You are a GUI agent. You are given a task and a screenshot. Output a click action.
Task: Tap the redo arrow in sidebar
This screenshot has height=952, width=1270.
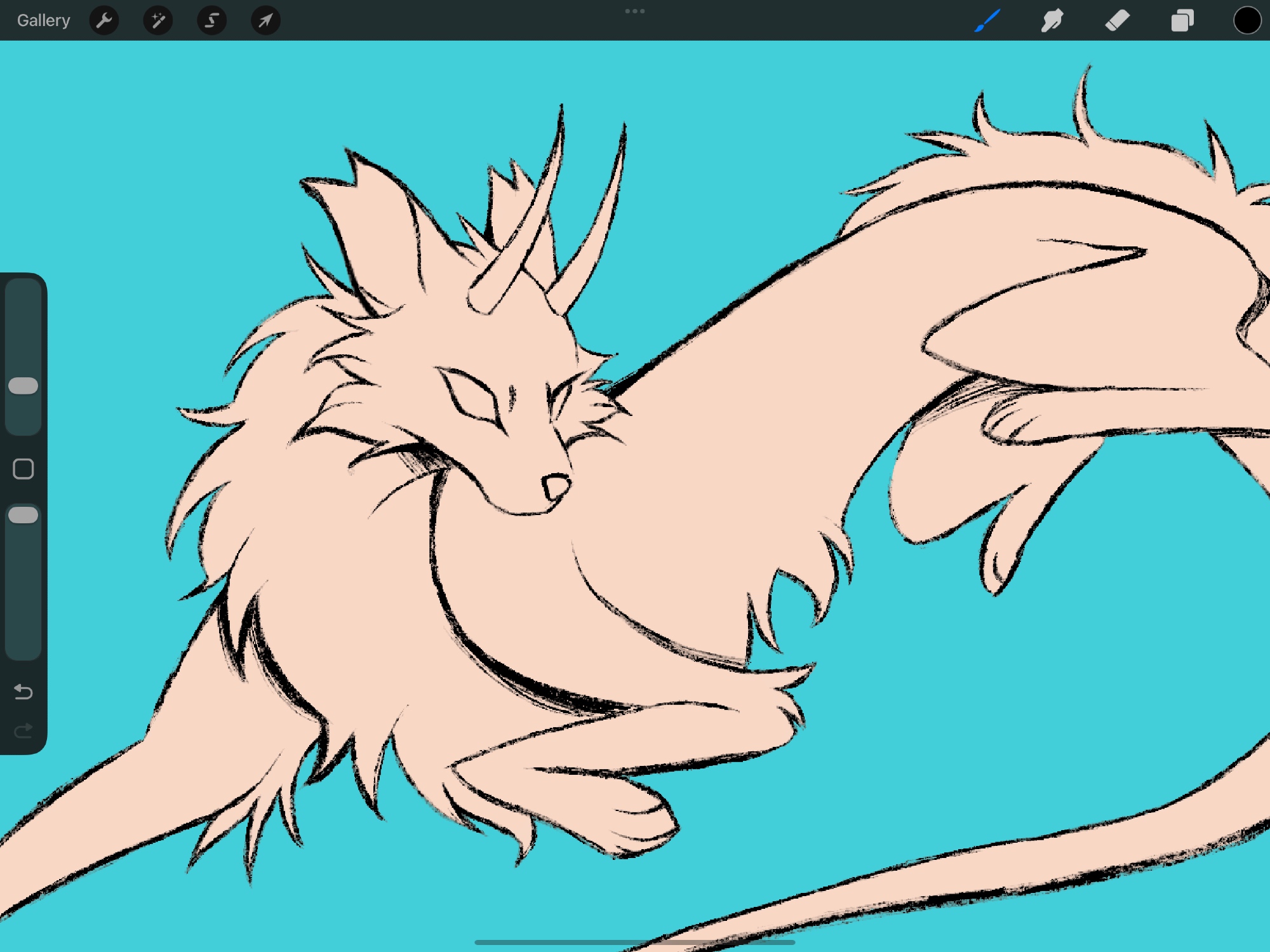click(23, 731)
